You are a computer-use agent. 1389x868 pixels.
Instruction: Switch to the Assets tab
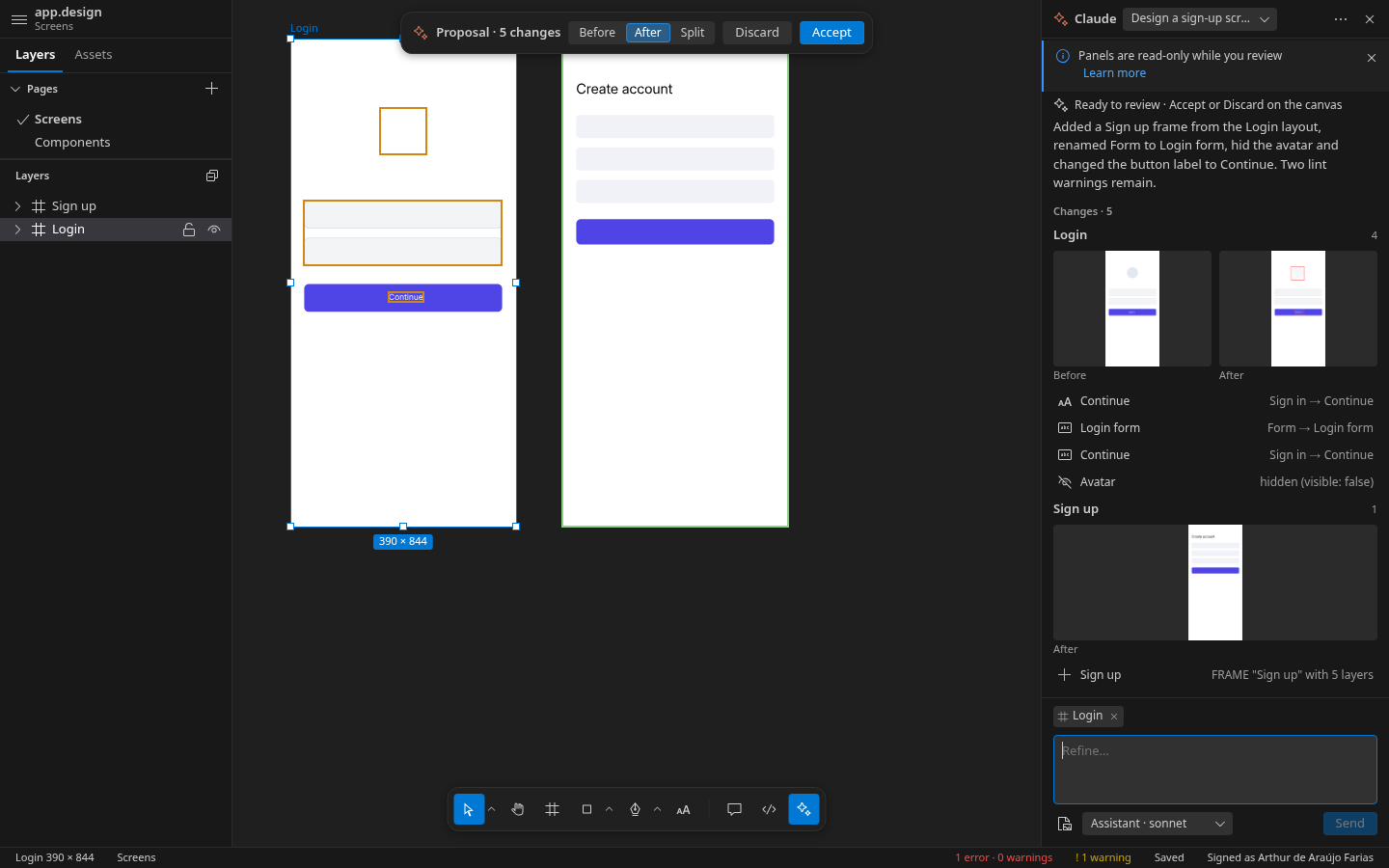(x=94, y=55)
